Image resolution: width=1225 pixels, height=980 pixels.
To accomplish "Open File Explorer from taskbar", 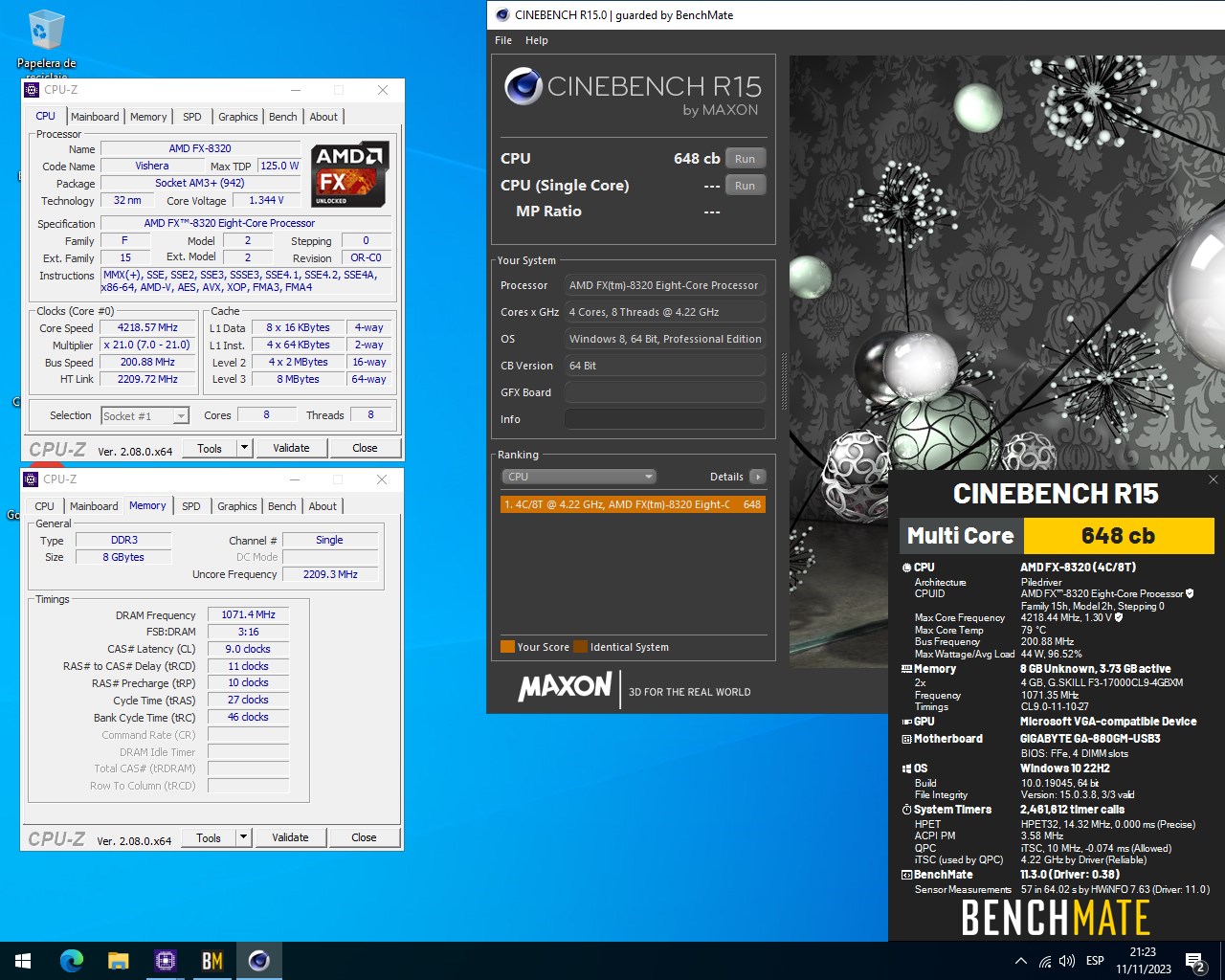I will click(118, 961).
